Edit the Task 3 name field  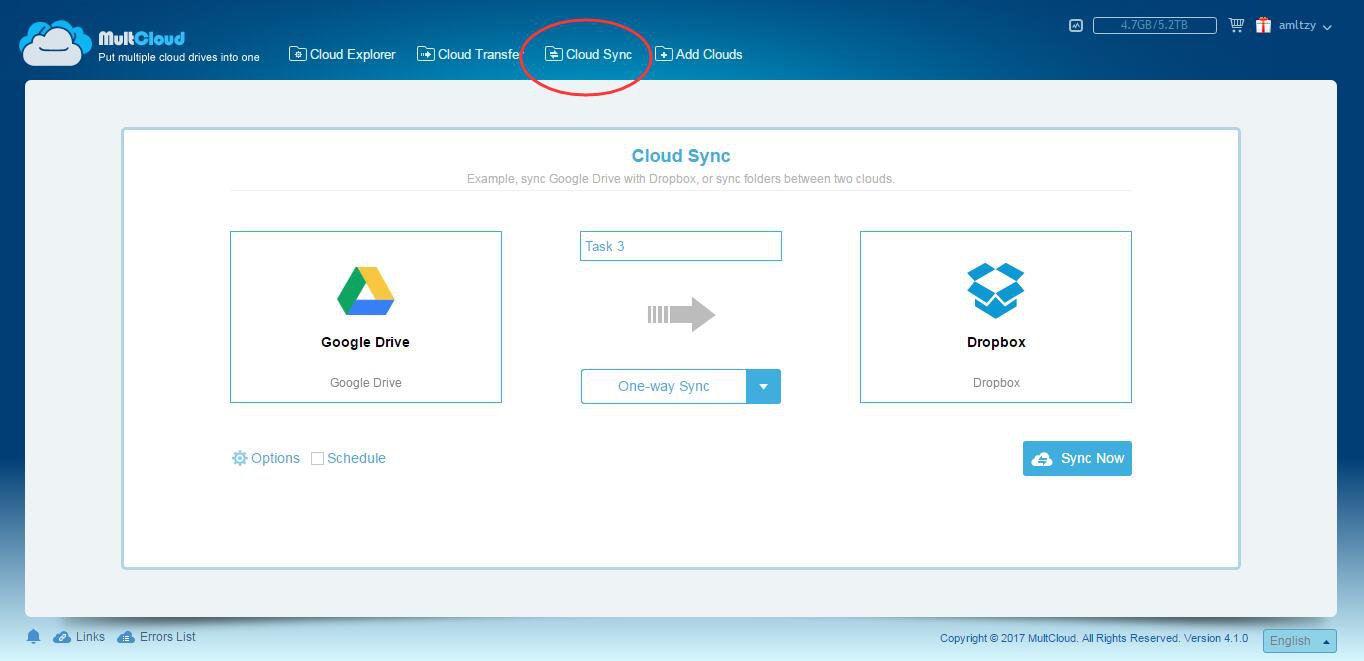pyautogui.click(x=681, y=246)
